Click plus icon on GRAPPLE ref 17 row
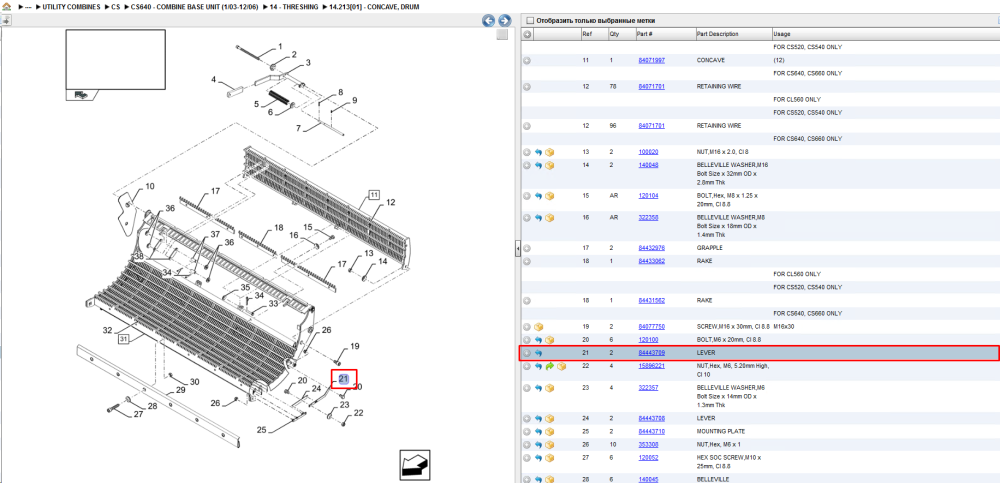 point(527,248)
